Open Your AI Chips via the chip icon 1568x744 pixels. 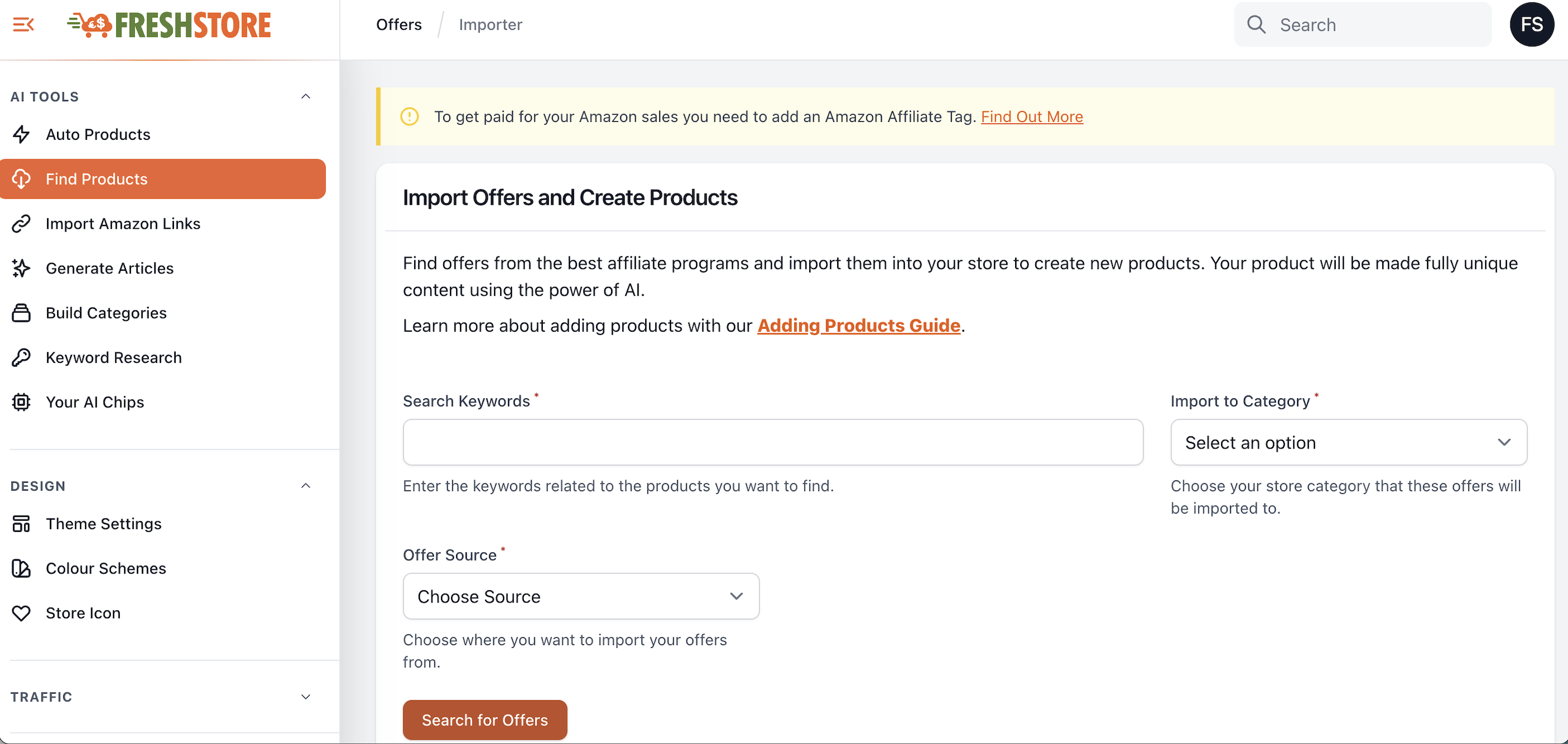pos(21,402)
